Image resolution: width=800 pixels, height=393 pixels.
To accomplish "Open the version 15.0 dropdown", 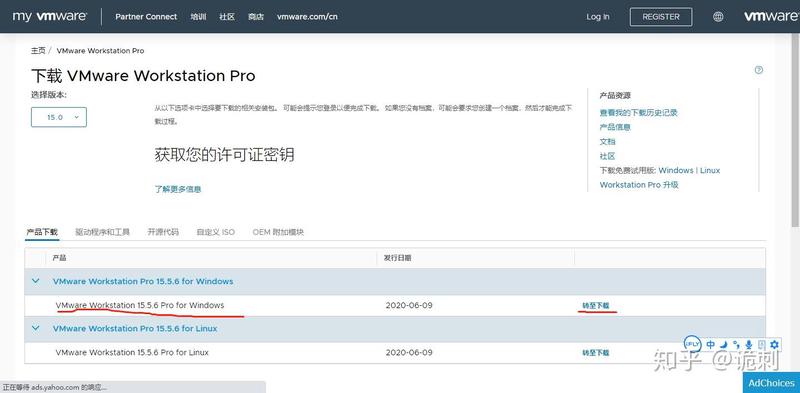I will tap(59, 117).
